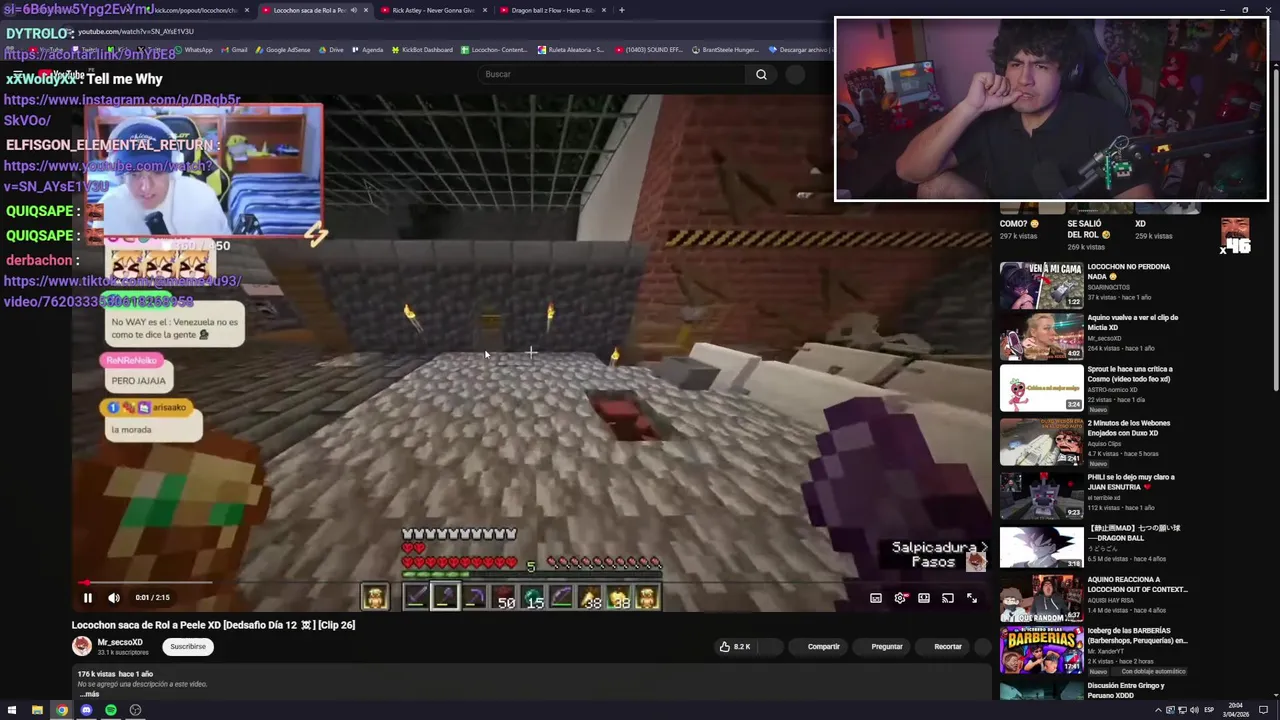Toggle subtitles in the video player
The height and width of the screenshot is (720, 1280).
(876, 598)
